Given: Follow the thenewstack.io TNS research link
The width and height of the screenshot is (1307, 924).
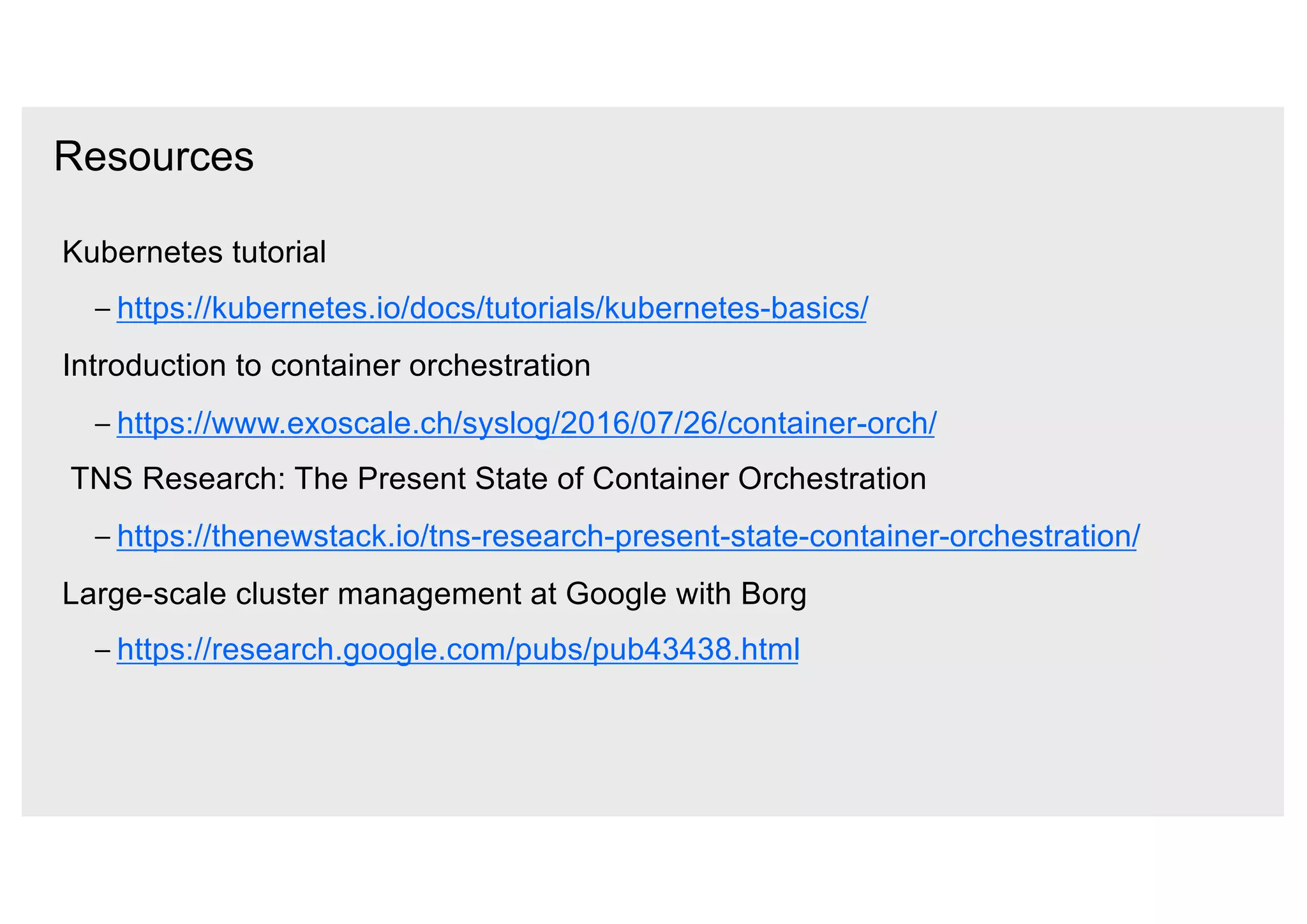Looking at the screenshot, I should coord(627,536).
